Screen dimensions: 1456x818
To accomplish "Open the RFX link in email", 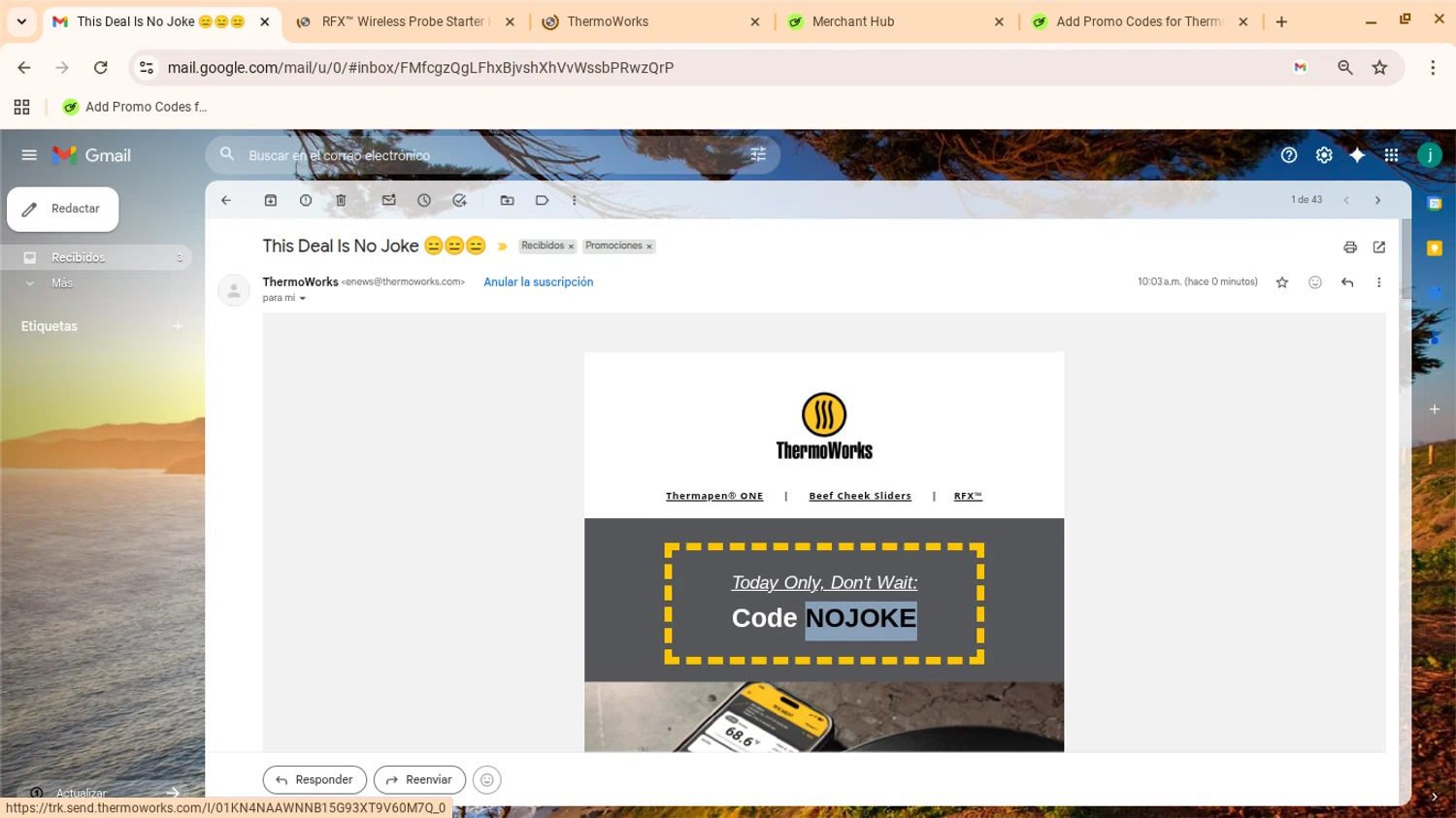I will point(968,496).
